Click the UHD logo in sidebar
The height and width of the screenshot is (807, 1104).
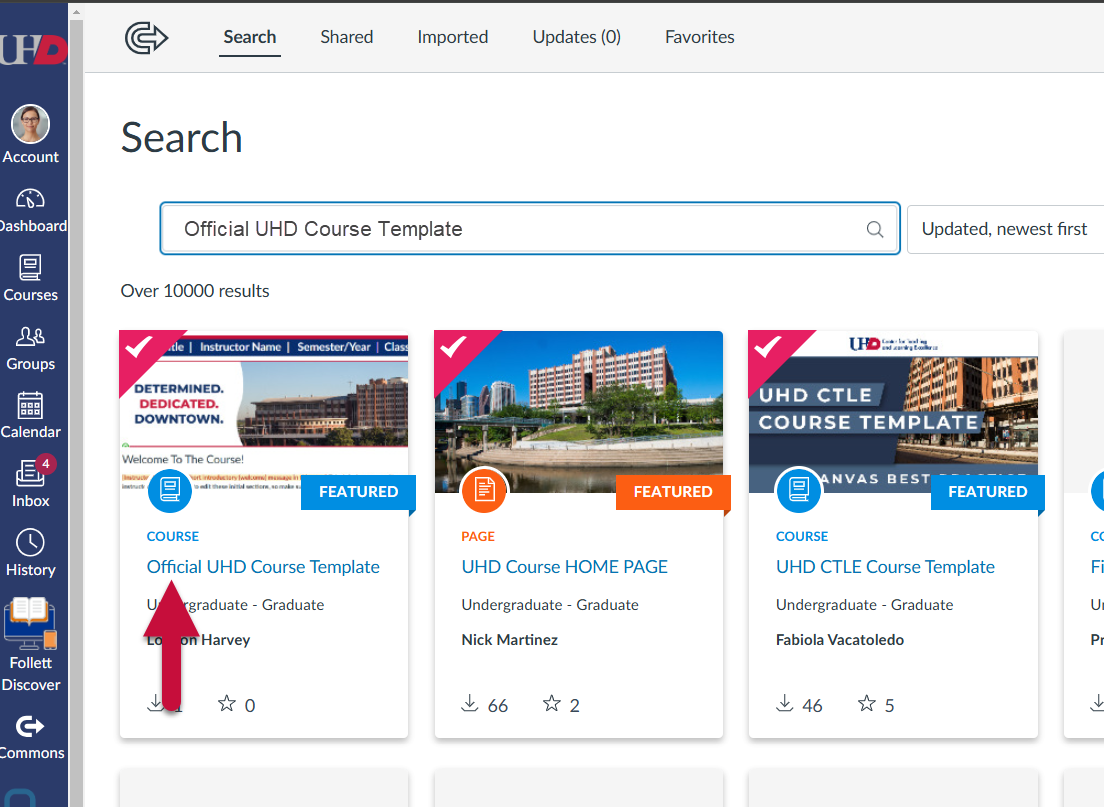tap(33, 49)
